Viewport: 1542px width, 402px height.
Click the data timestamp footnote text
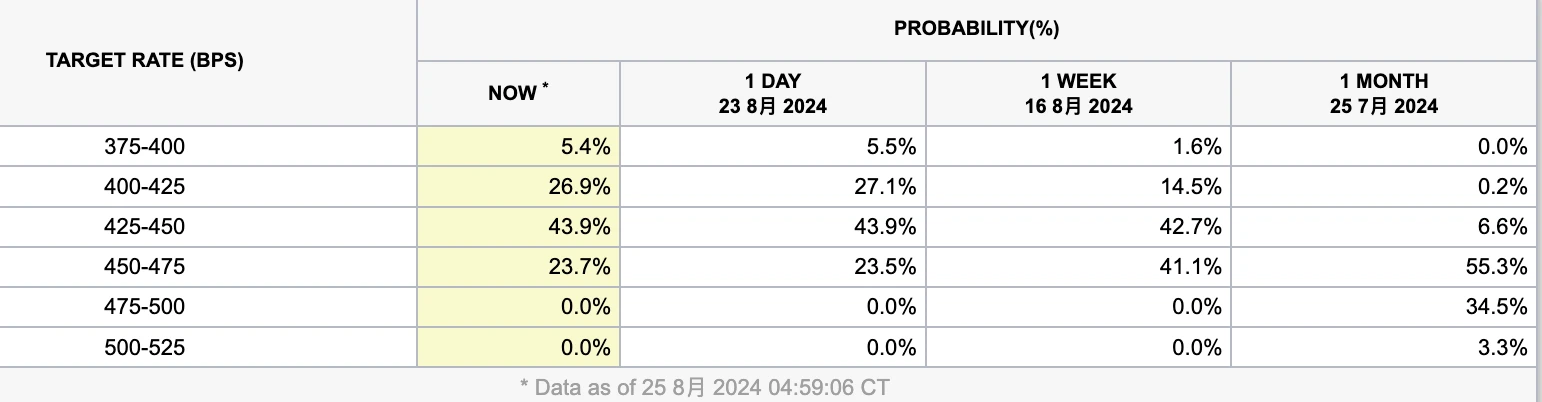[705, 386]
